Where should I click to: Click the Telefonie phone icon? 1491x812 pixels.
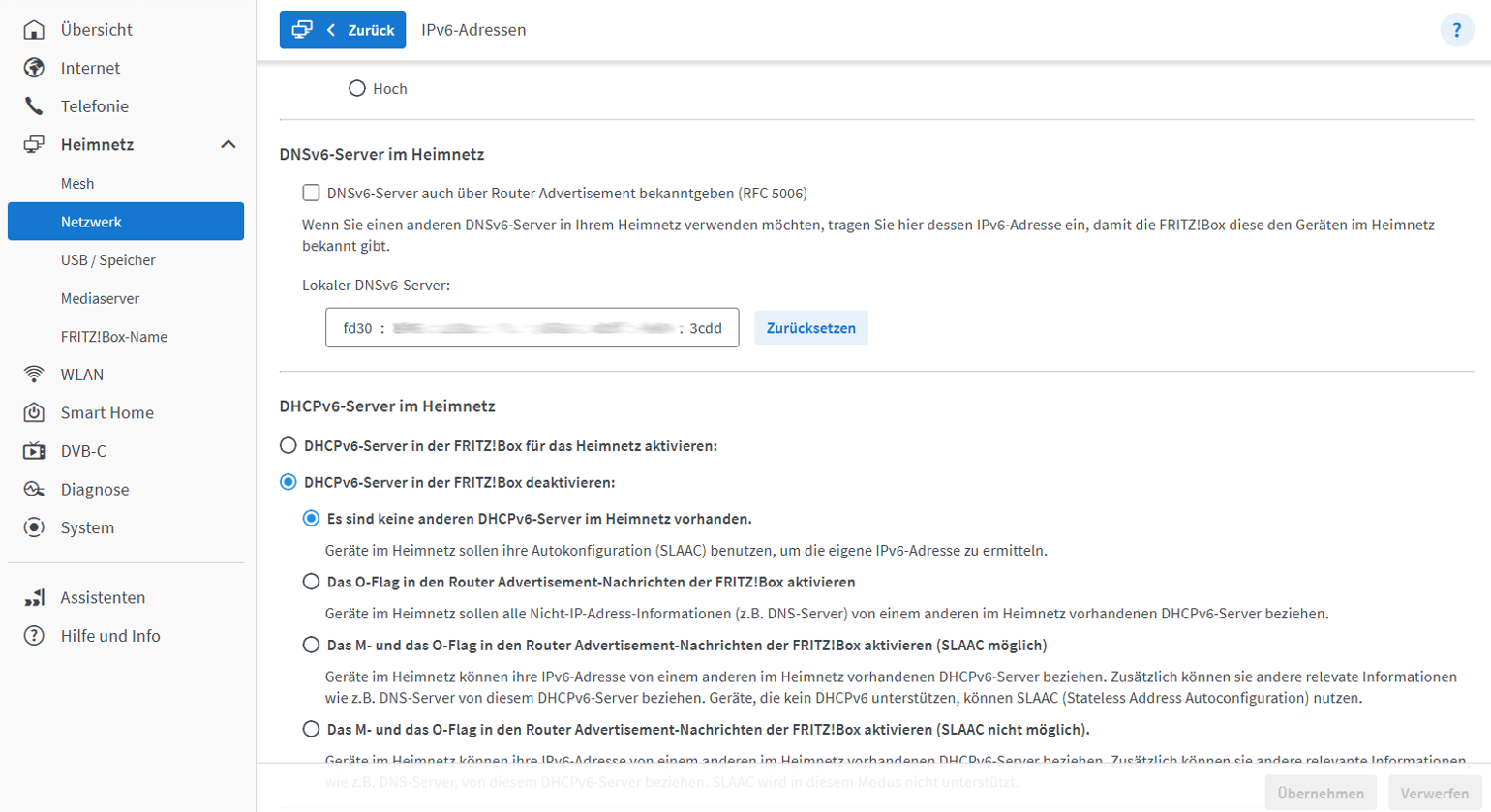click(34, 106)
